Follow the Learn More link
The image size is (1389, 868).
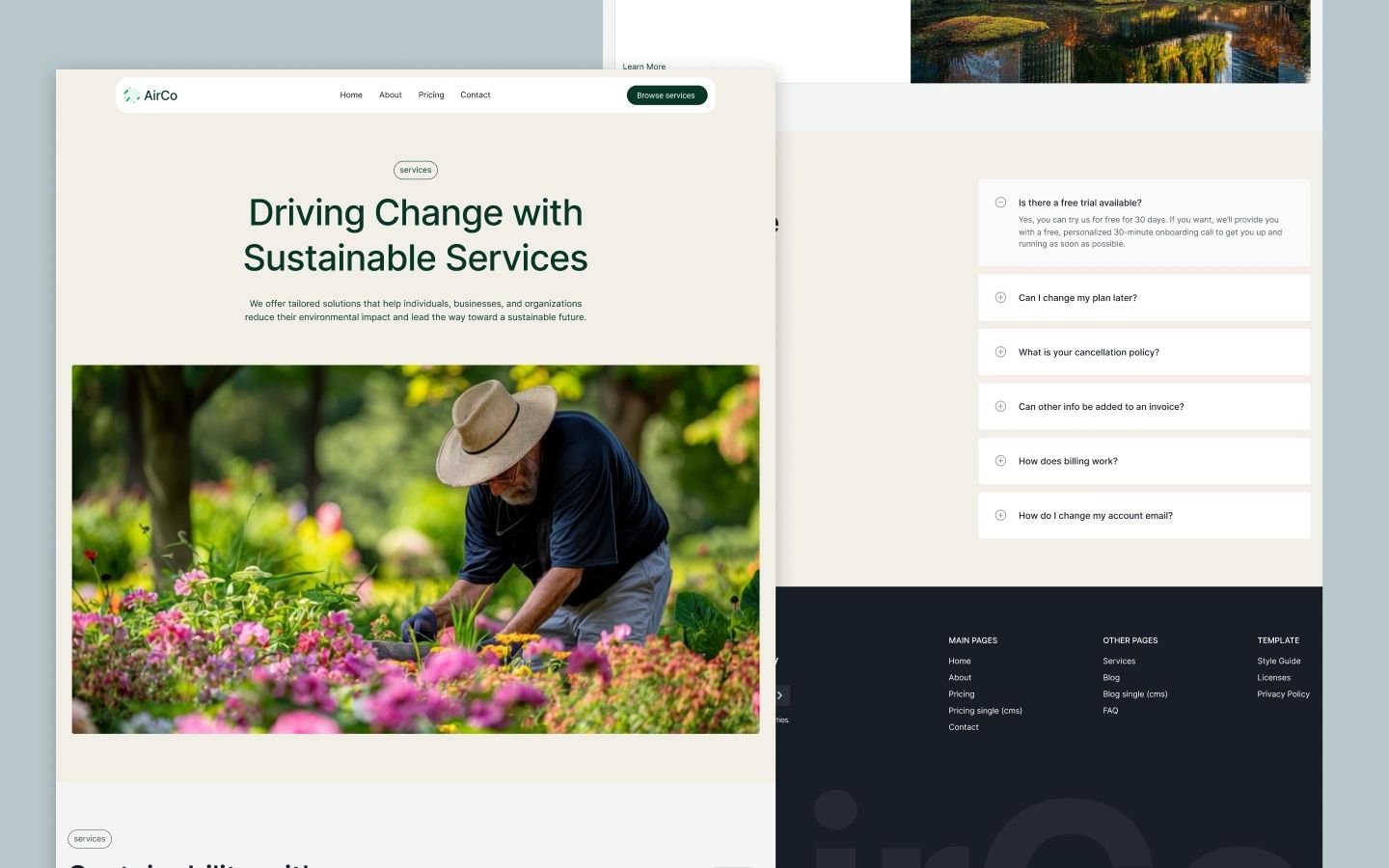(x=643, y=67)
